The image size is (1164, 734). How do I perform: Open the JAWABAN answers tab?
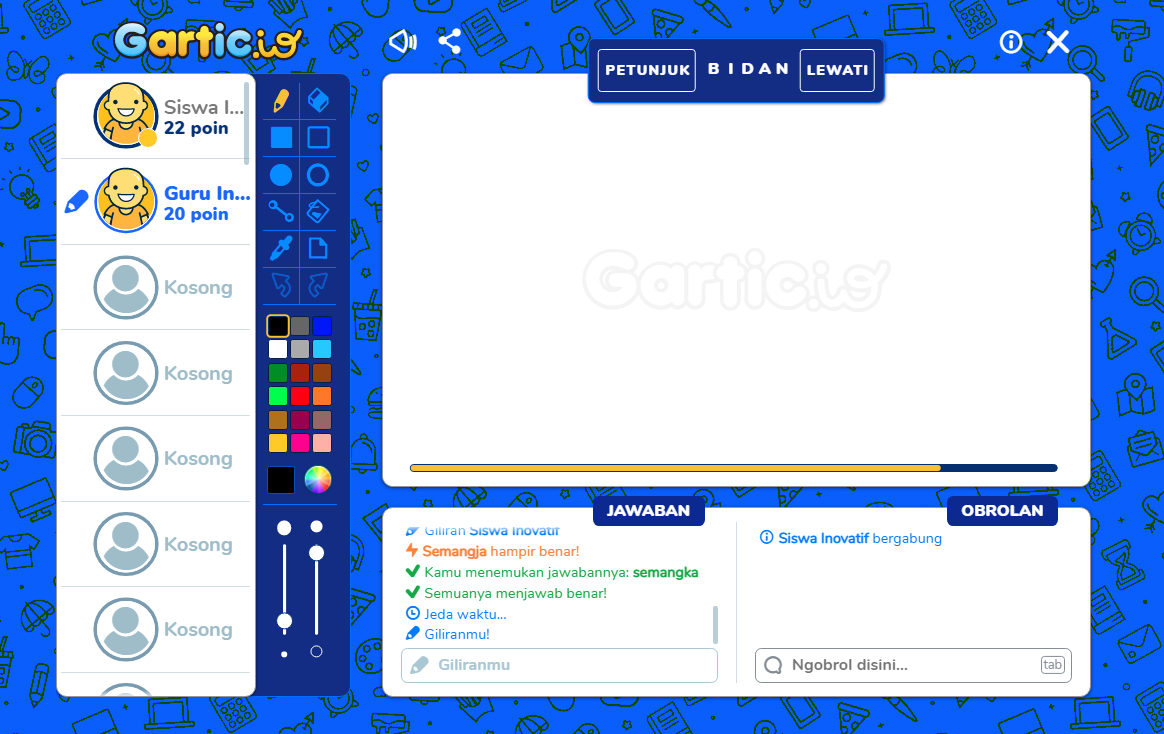[x=648, y=511]
